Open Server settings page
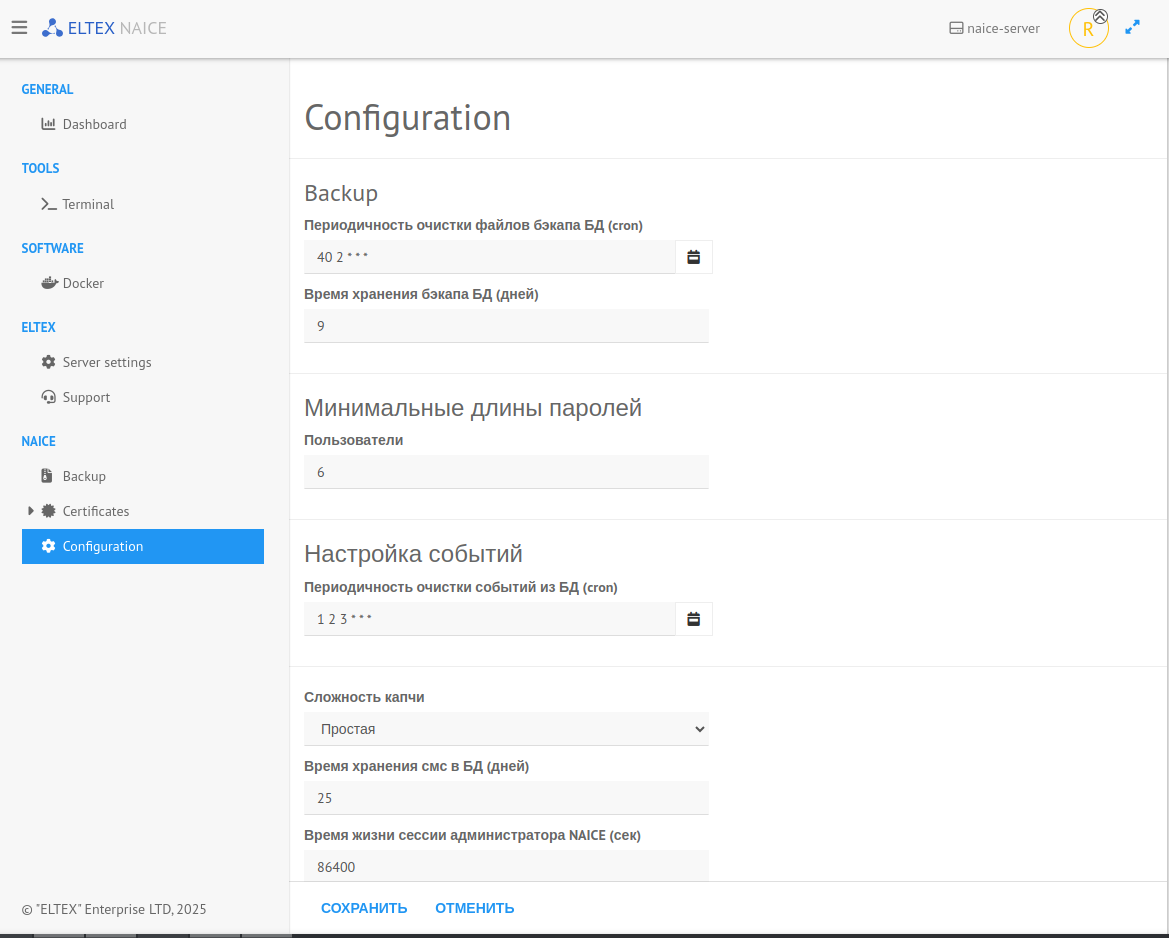The height and width of the screenshot is (938, 1169). click(x=106, y=362)
